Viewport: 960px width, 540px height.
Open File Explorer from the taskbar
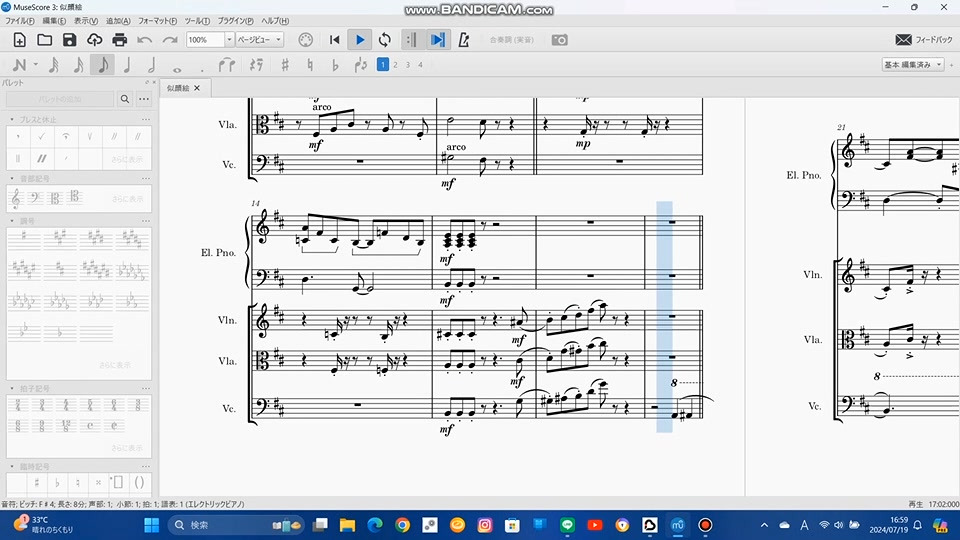tap(348, 525)
